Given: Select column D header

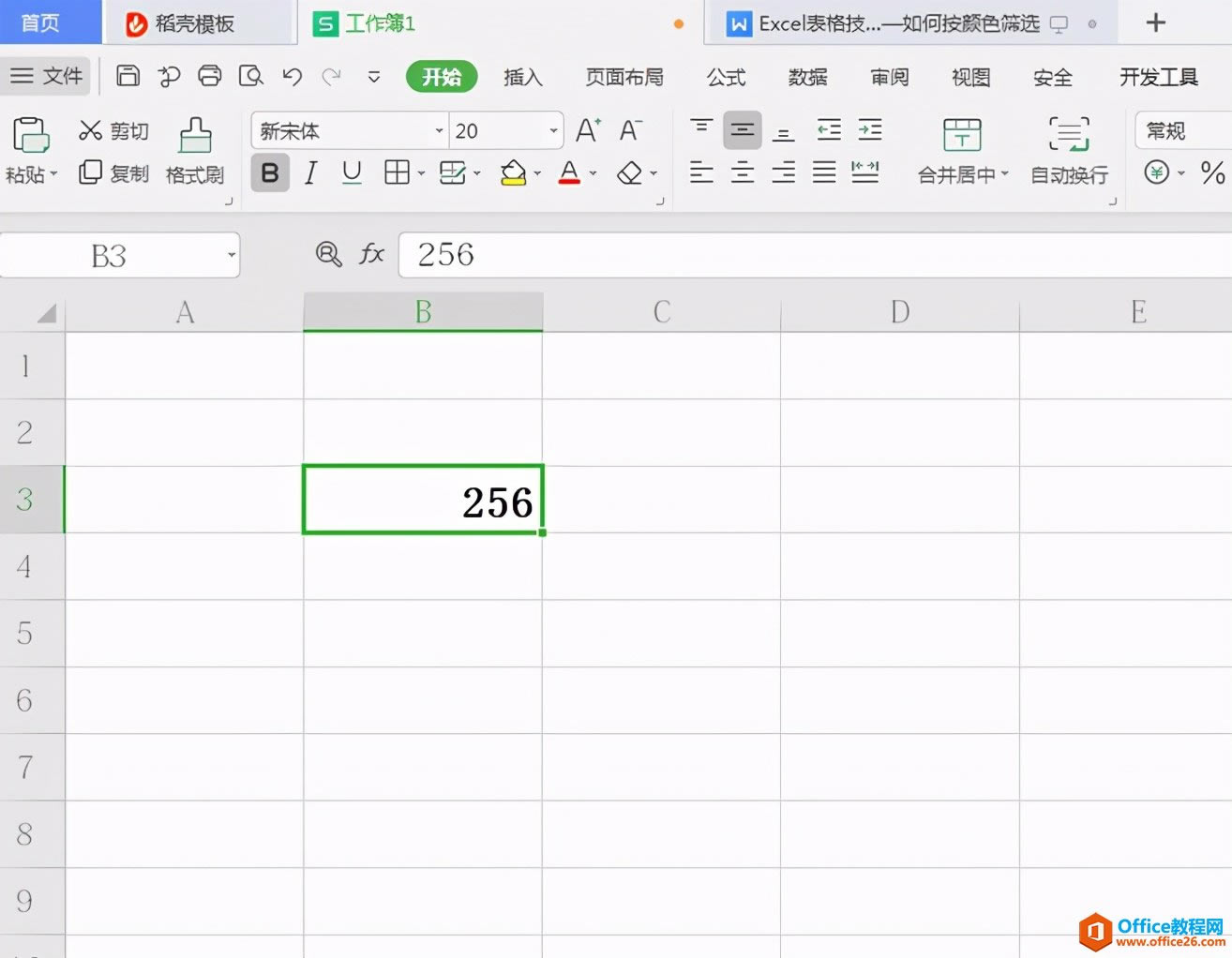Looking at the screenshot, I should pos(900,312).
